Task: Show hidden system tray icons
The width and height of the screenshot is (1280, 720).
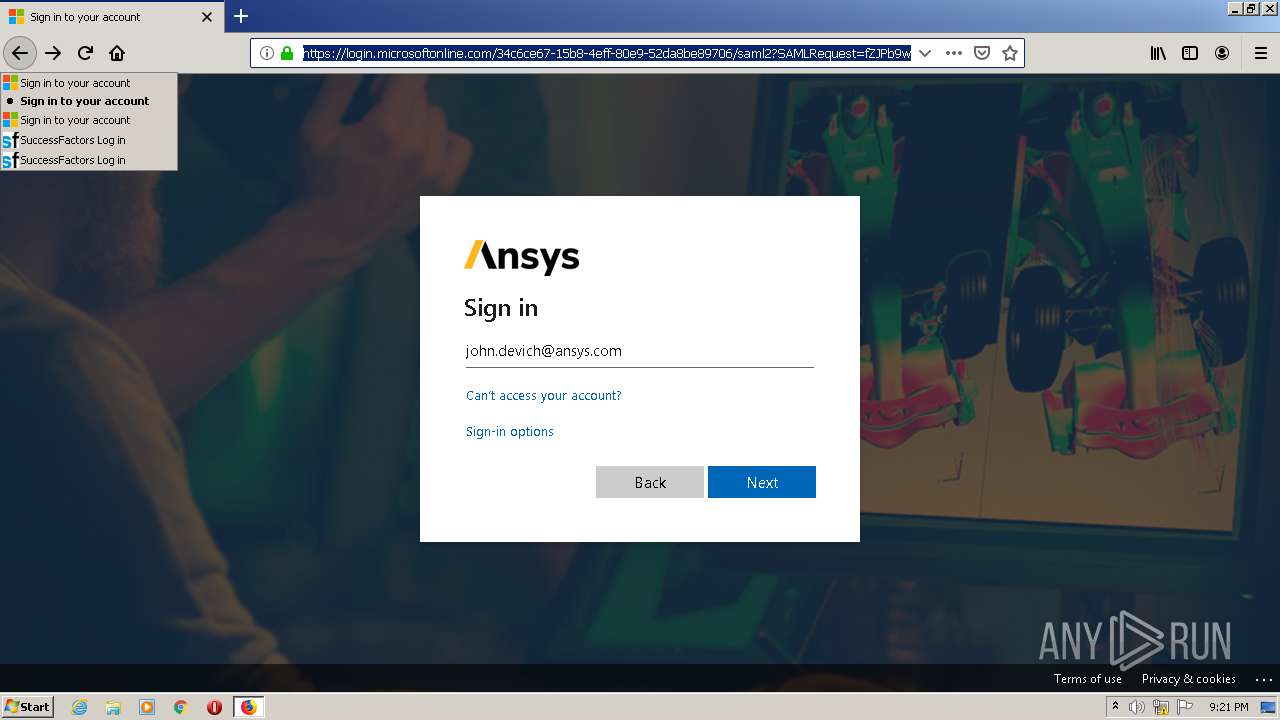Action: coord(1116,707)
